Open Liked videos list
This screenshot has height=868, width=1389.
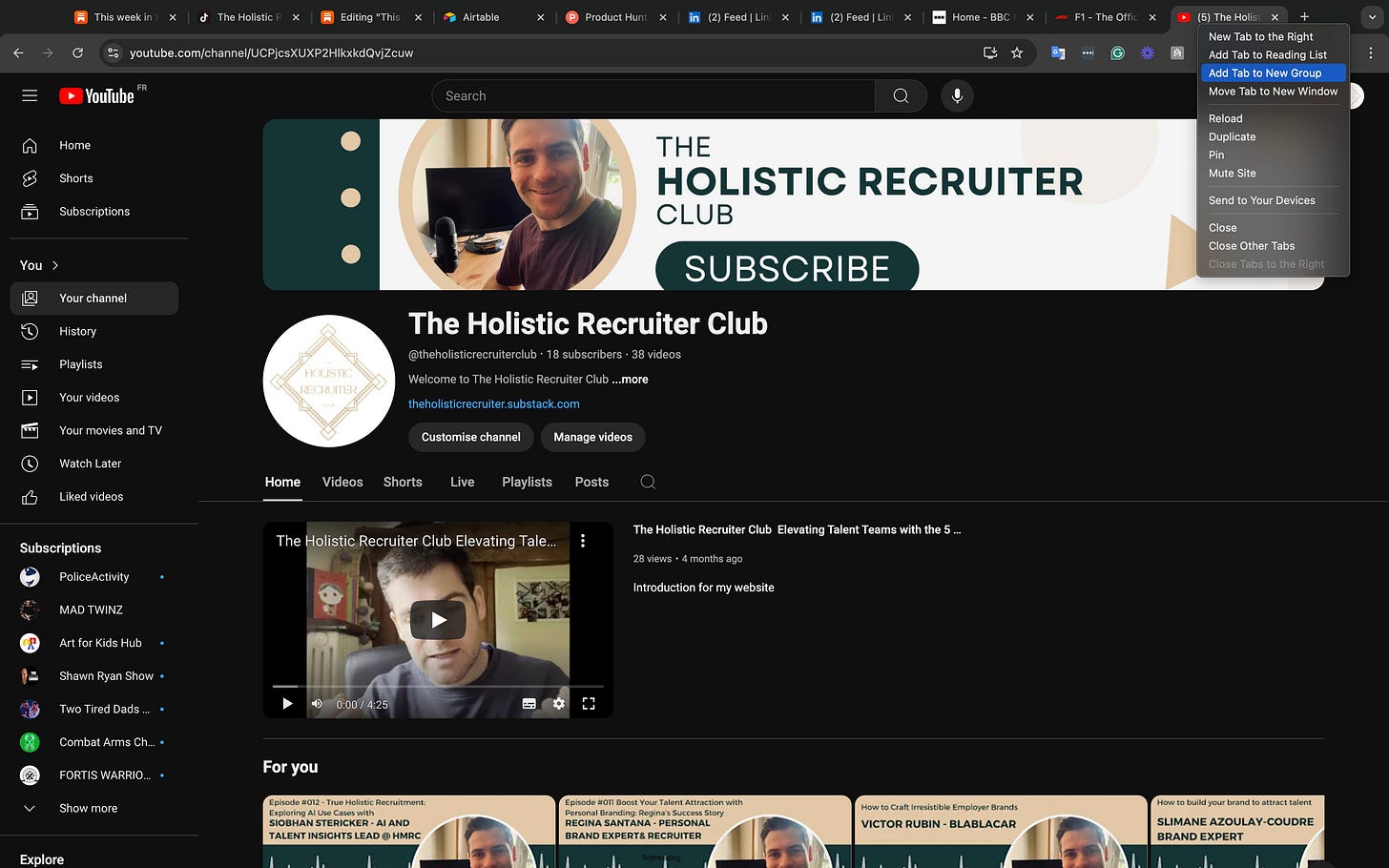[x=94, y=497]
